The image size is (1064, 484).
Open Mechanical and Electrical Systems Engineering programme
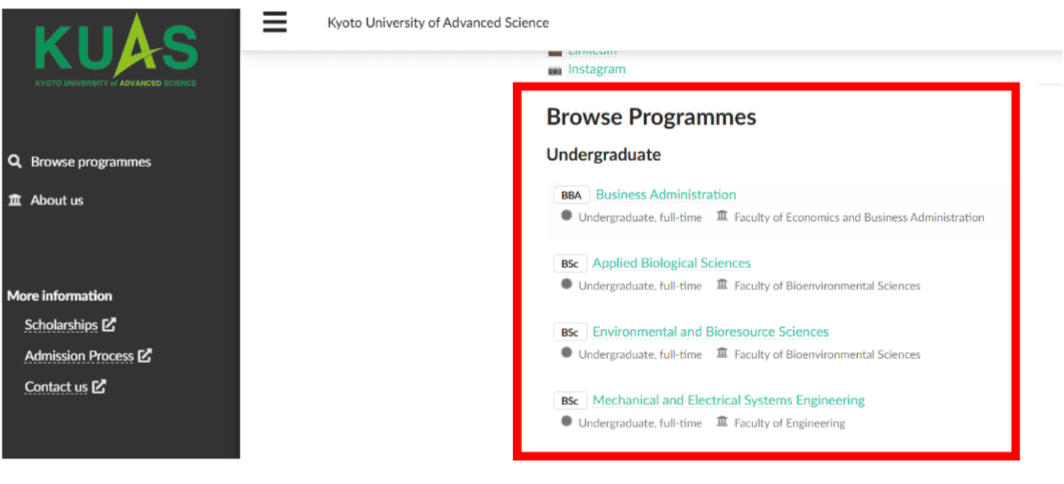729,401
